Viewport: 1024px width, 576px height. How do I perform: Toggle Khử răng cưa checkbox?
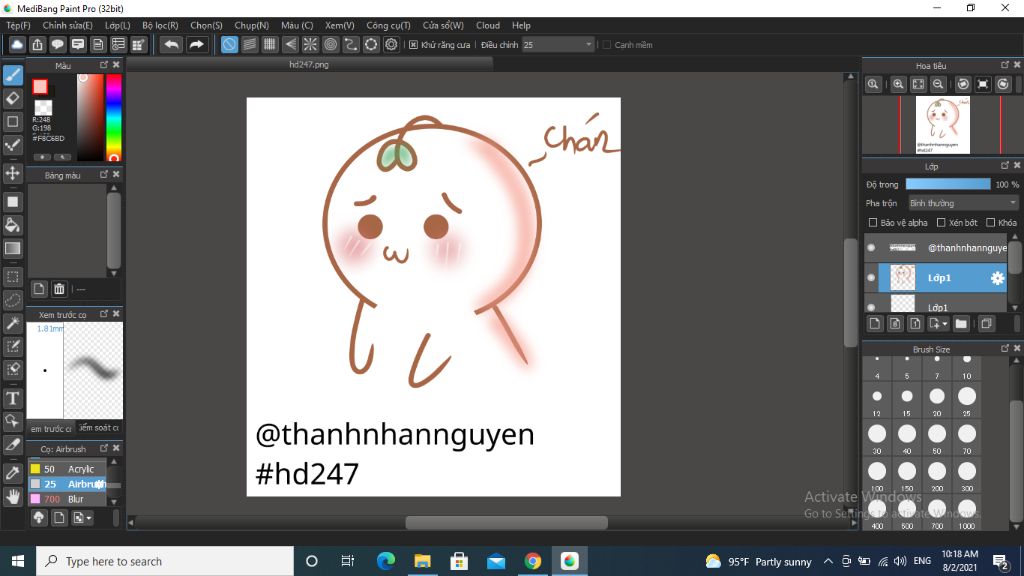413,44
